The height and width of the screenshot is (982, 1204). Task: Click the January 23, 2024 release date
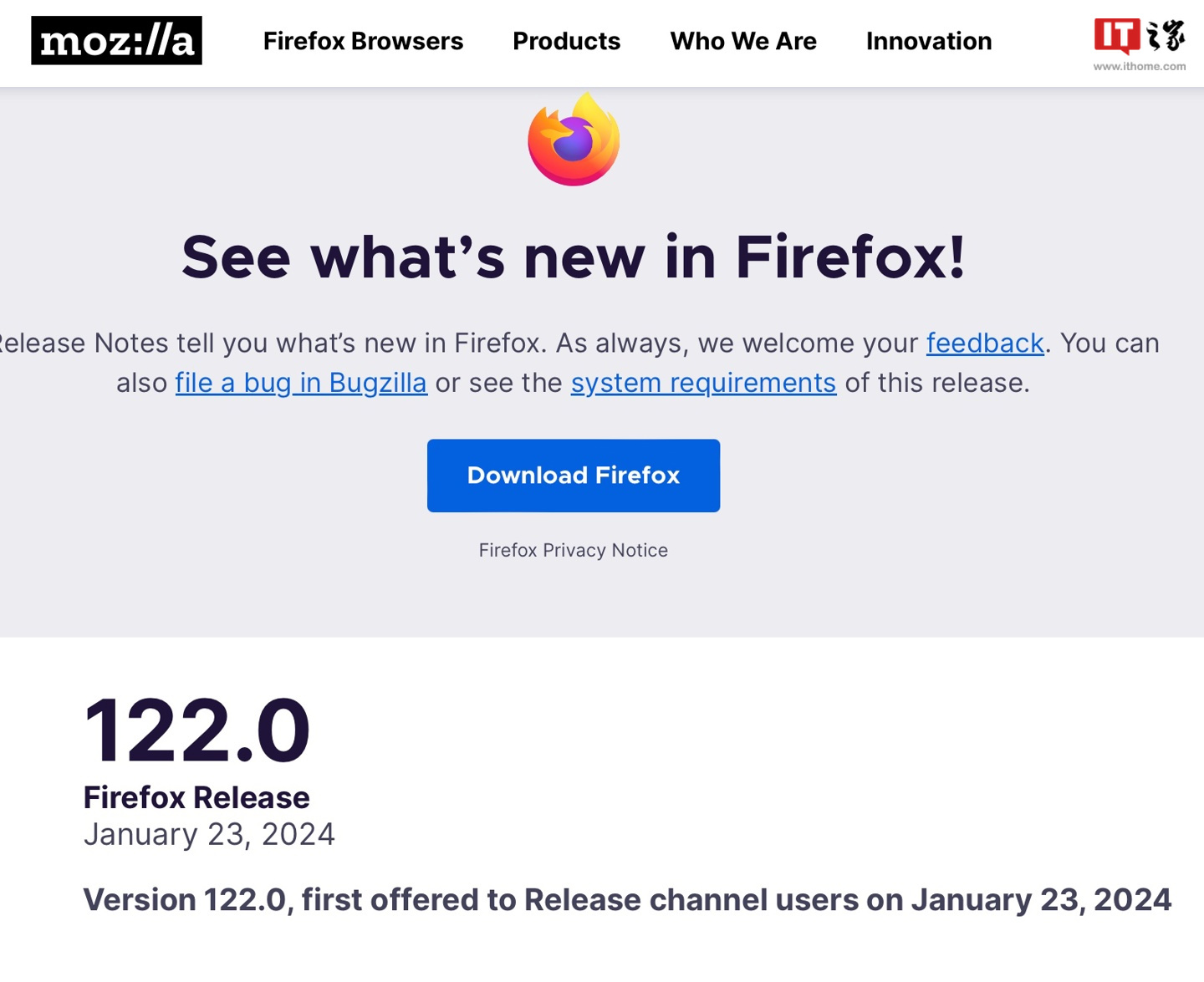(209, 834)
